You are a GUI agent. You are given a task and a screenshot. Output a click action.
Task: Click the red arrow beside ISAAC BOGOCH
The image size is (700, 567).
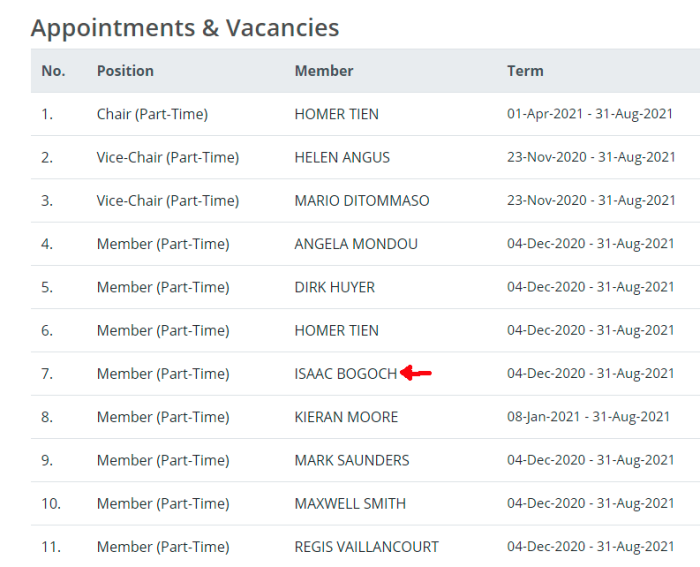416,373
